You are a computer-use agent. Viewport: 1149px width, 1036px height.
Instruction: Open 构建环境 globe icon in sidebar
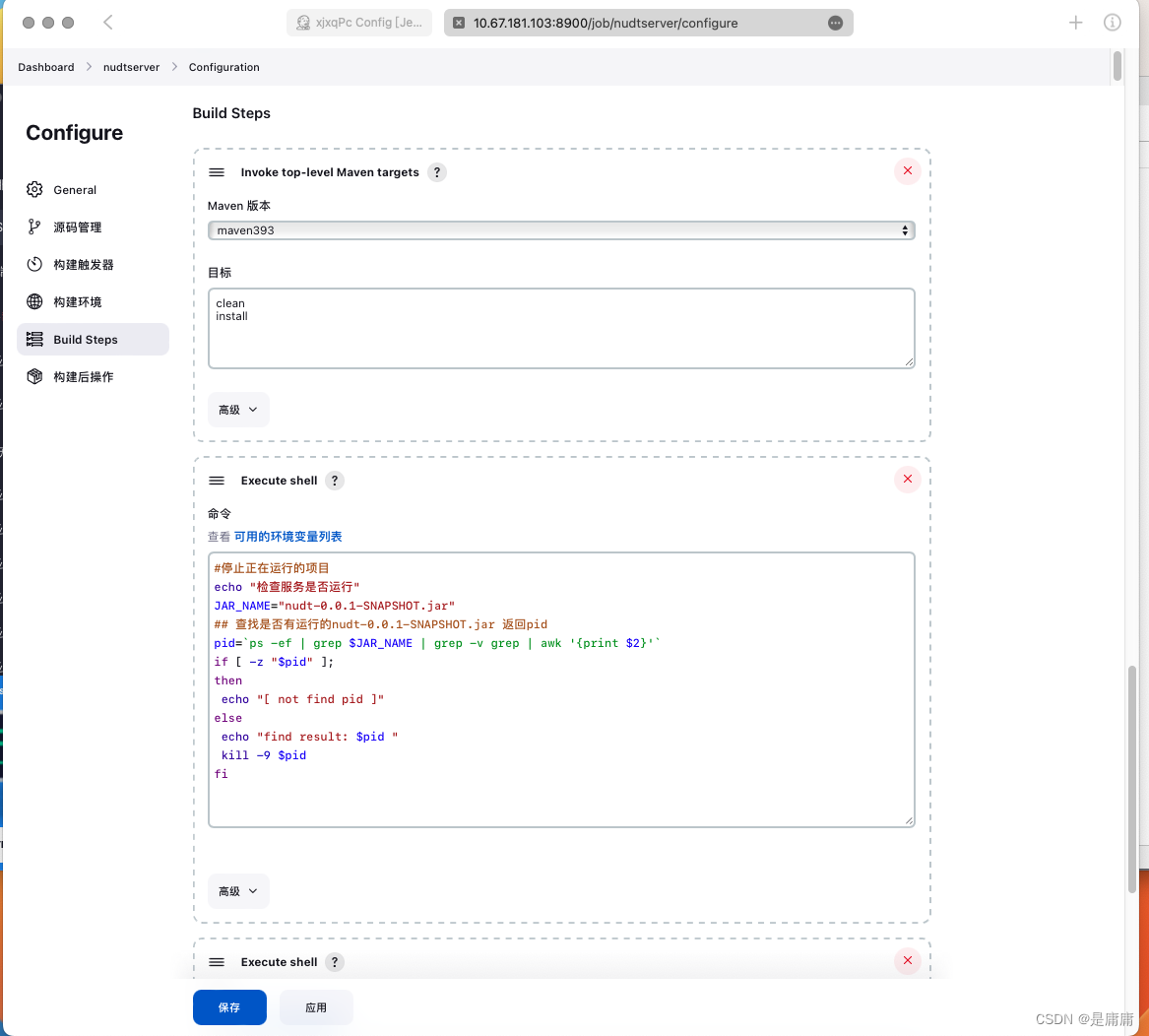[34, 301]
